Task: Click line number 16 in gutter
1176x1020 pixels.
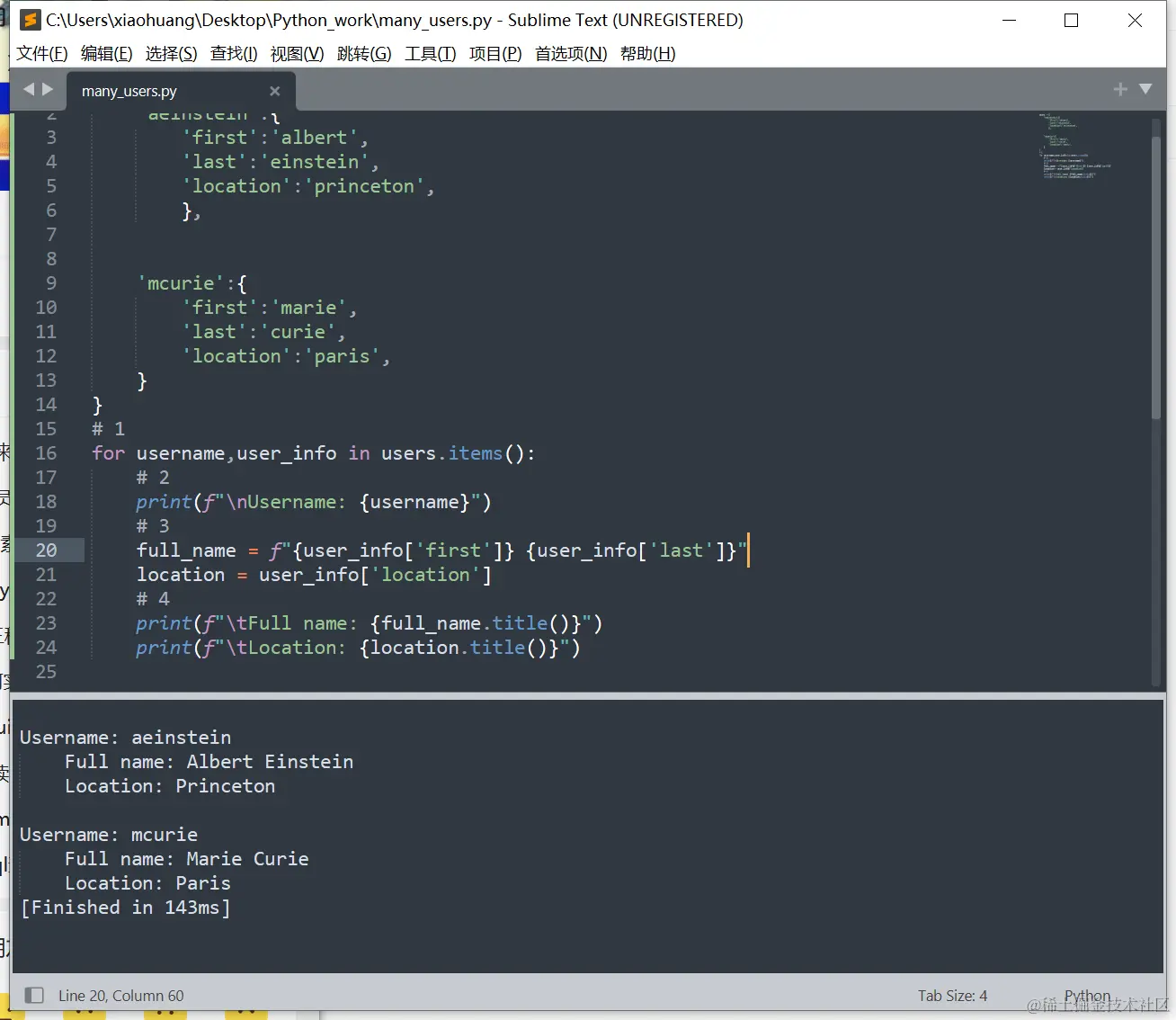Action: [x=46, y=453]
